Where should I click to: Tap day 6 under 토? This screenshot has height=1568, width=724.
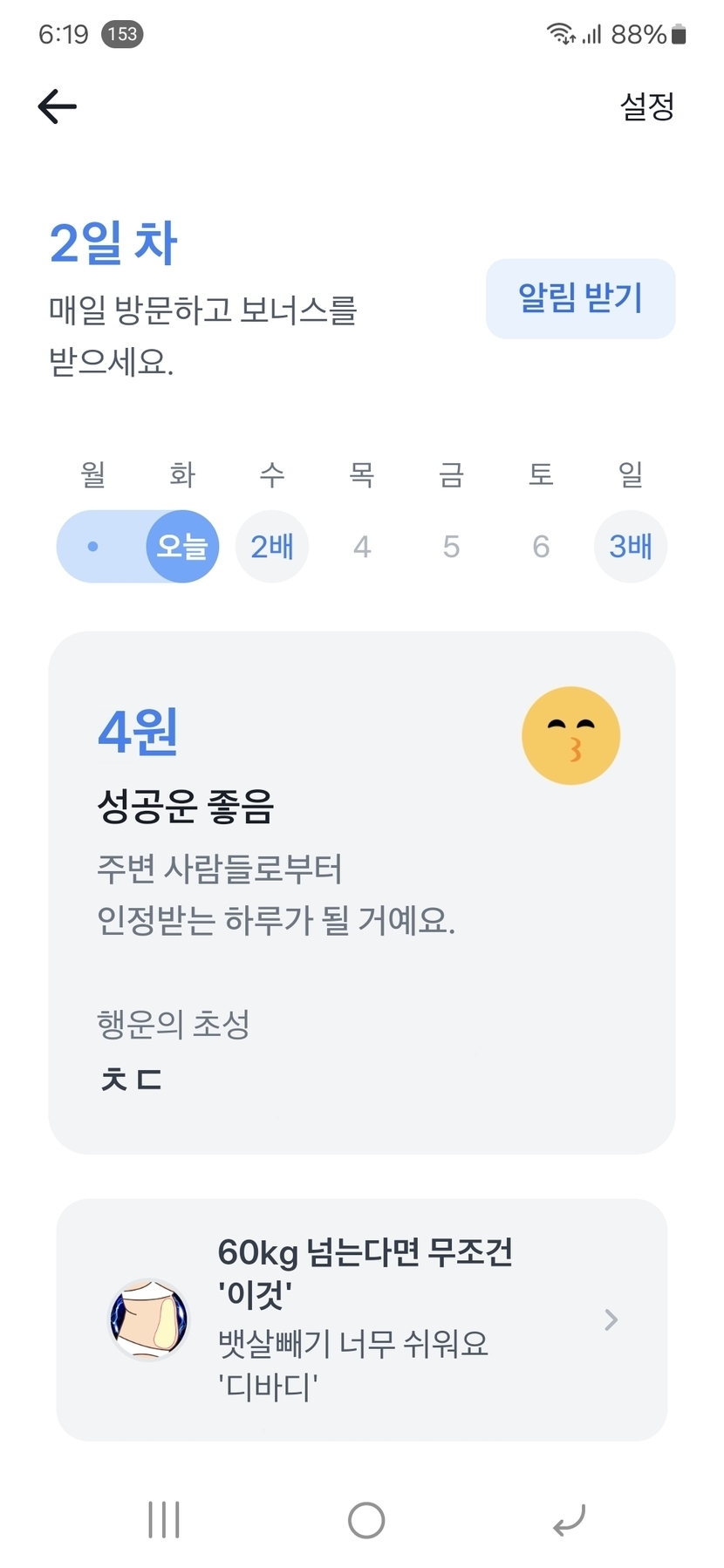[x=541, y=547]
